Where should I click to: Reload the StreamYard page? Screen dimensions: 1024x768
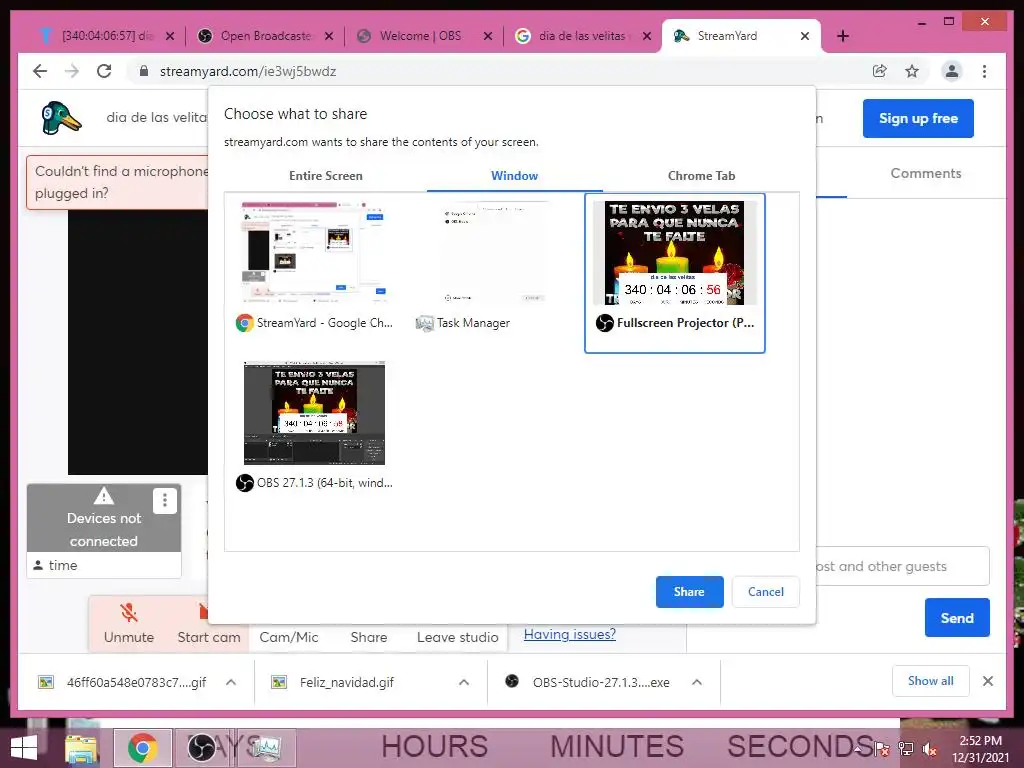tap(104, 71)
